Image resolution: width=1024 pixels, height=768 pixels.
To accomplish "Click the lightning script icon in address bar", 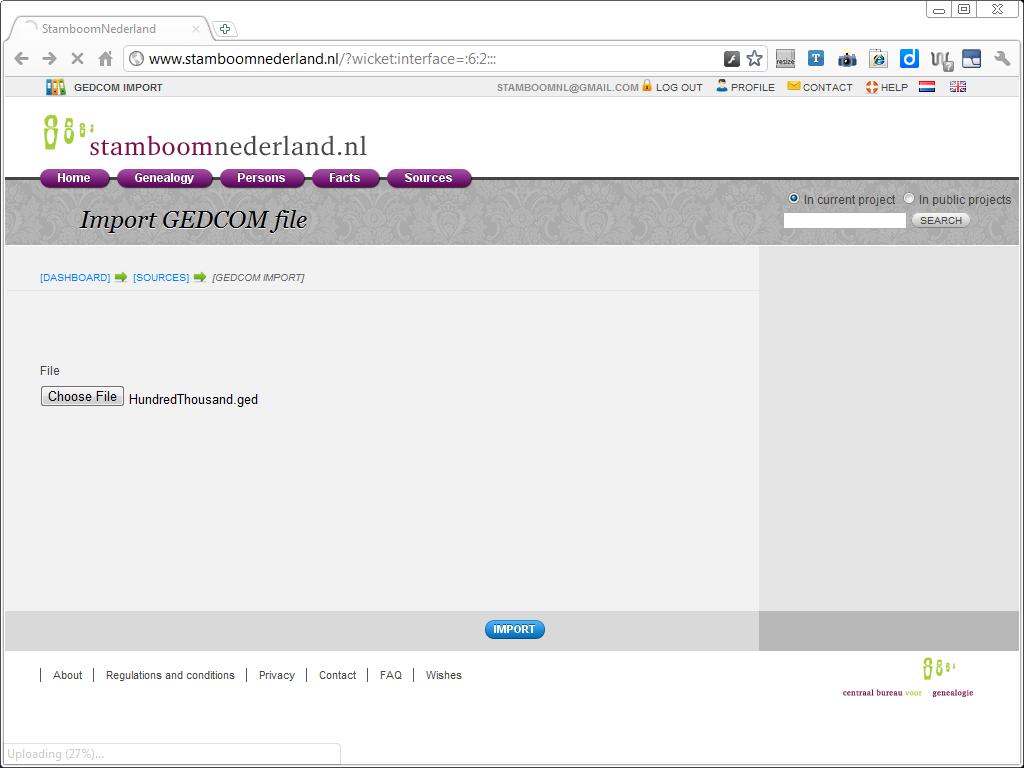I will point(731,59).
